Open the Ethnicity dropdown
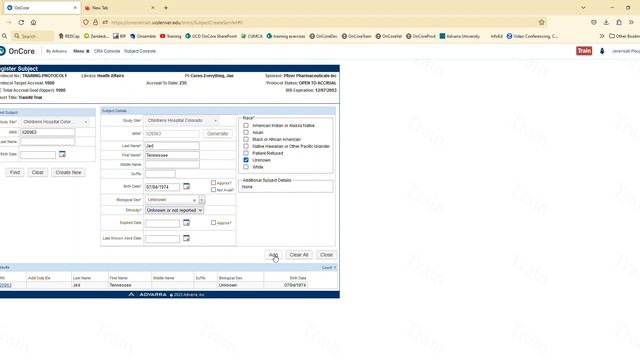 click(174, 210)
